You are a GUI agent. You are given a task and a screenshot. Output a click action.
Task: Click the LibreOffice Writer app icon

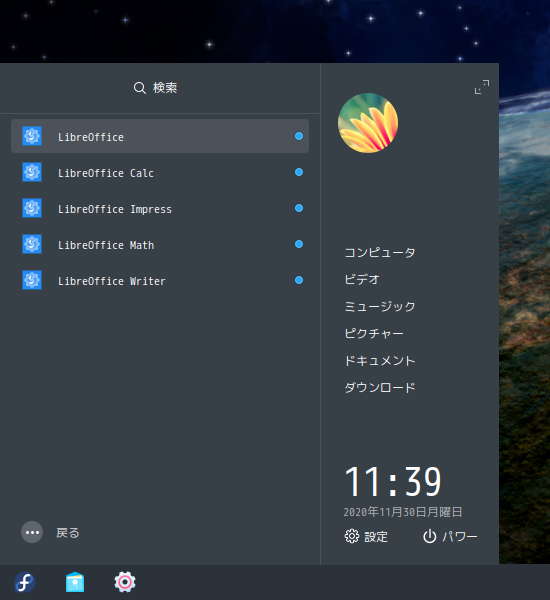(x=32, y=280)
